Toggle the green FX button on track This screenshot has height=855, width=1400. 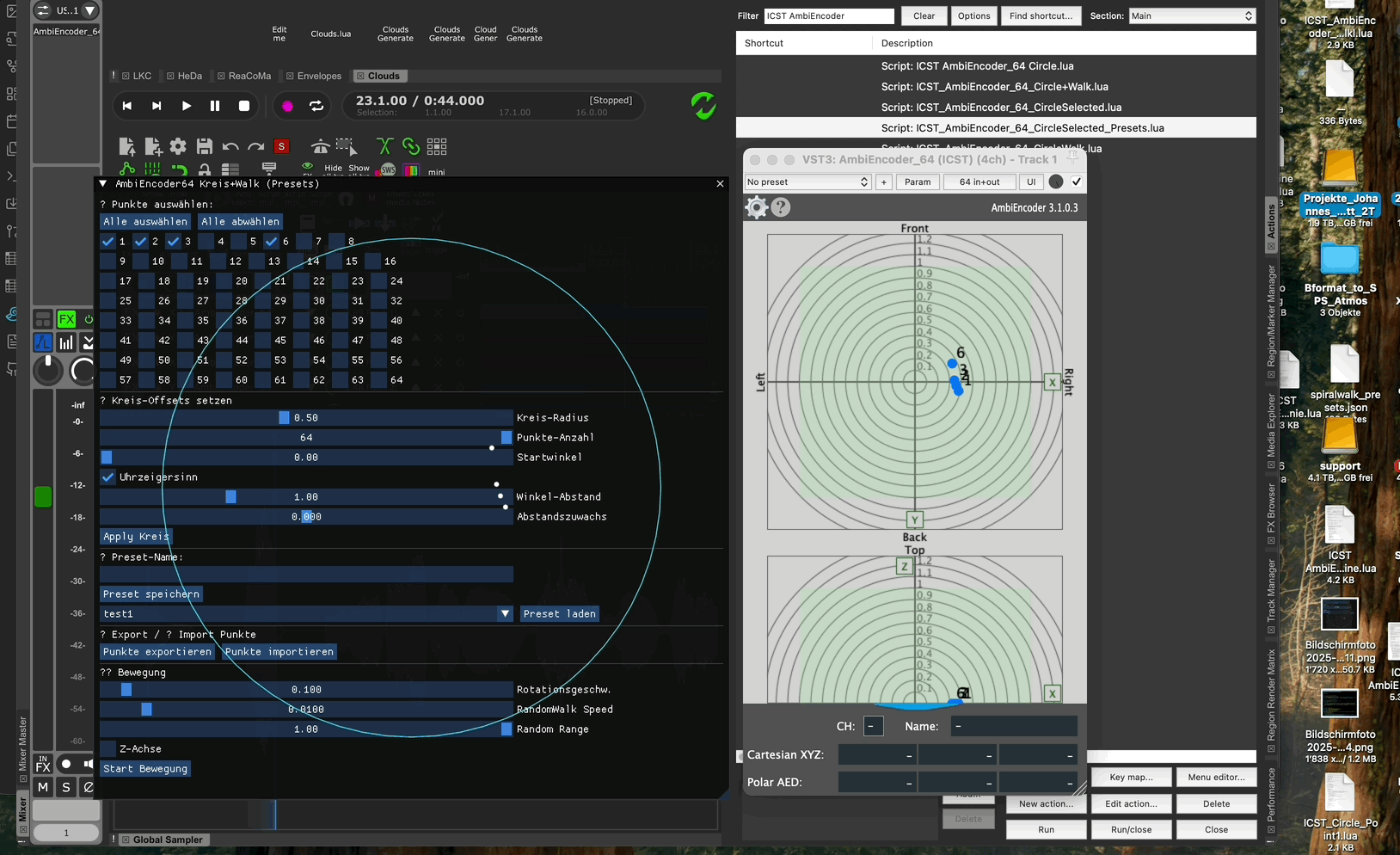pyautogui.click(x=66, y=319)
